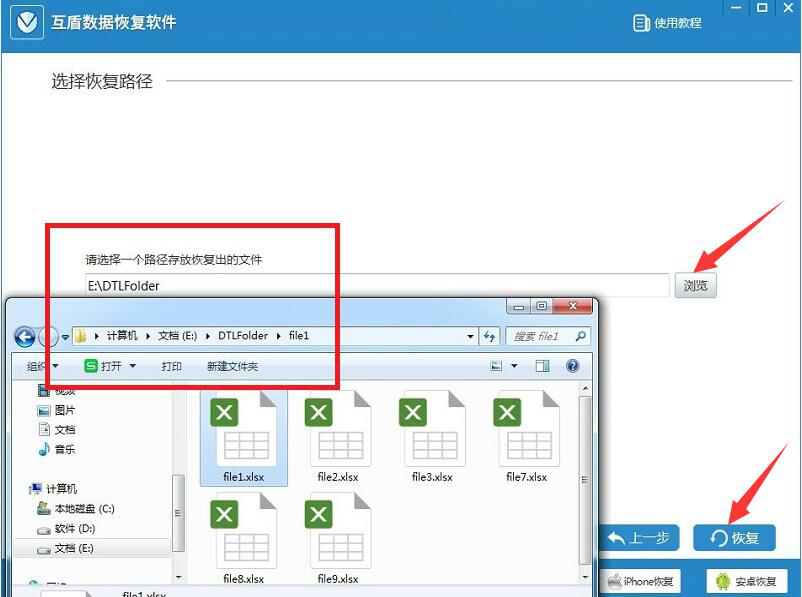This screenshot has width=802, height=597.
Task: Select file3.xlsx icon
Action: 432,438
